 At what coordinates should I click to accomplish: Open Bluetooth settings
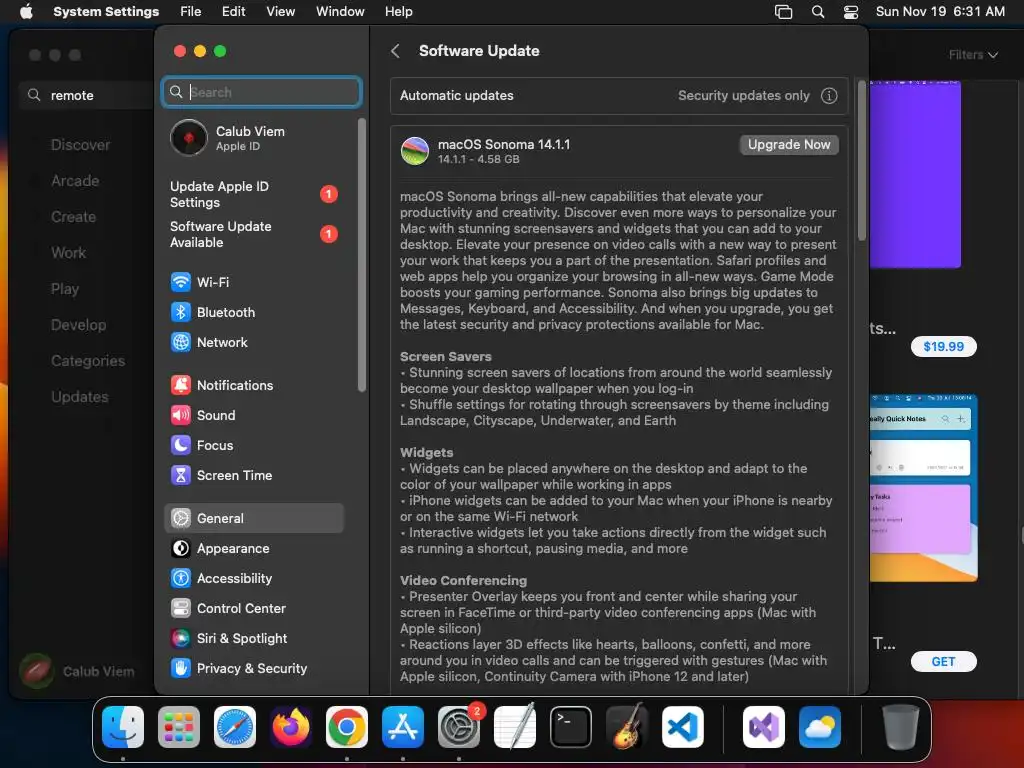(x=253, y=312)
